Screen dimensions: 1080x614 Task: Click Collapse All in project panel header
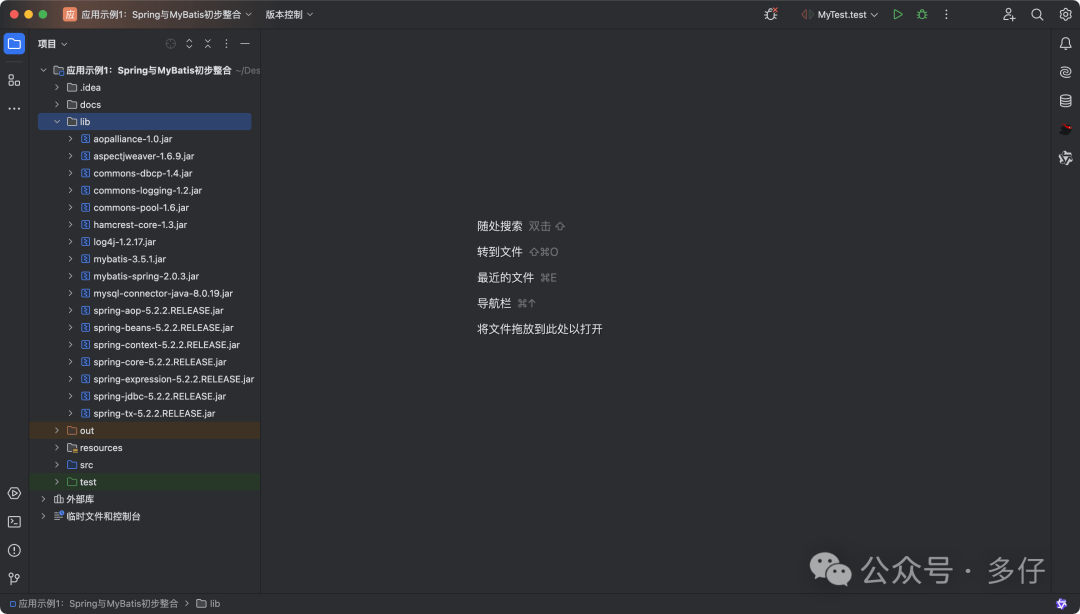point(207,43)
